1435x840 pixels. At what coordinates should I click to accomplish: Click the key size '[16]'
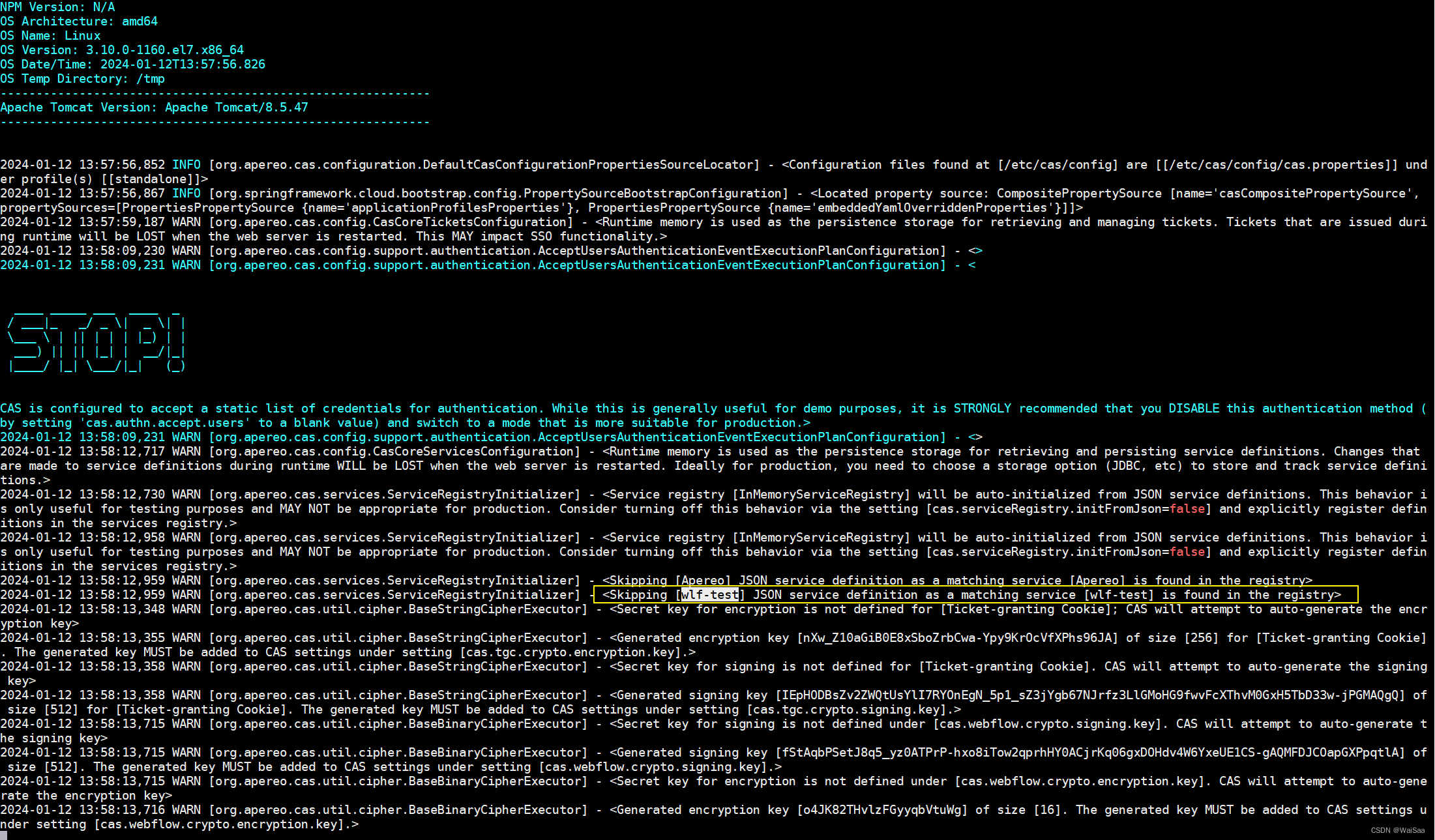pyautogui.click(x=1047, y=810)
